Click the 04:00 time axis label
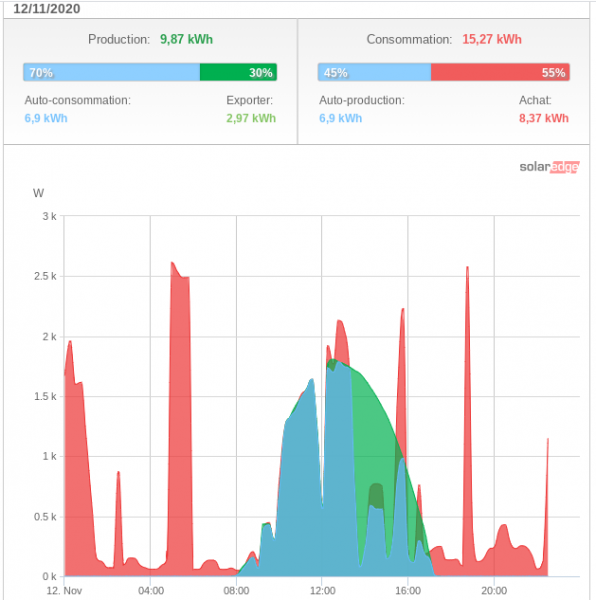Image resolution: width=596 pixels, height=600 pixels. [151, 590]
